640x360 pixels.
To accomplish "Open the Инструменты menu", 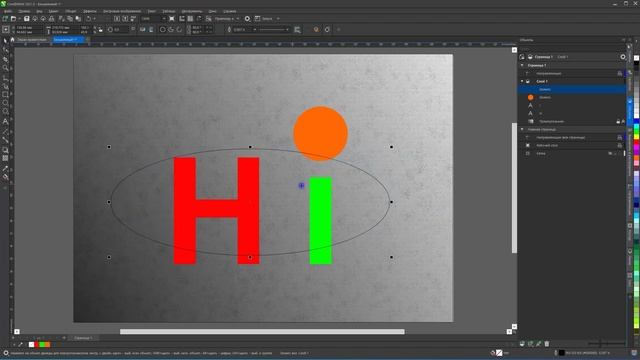I will 191,11.
